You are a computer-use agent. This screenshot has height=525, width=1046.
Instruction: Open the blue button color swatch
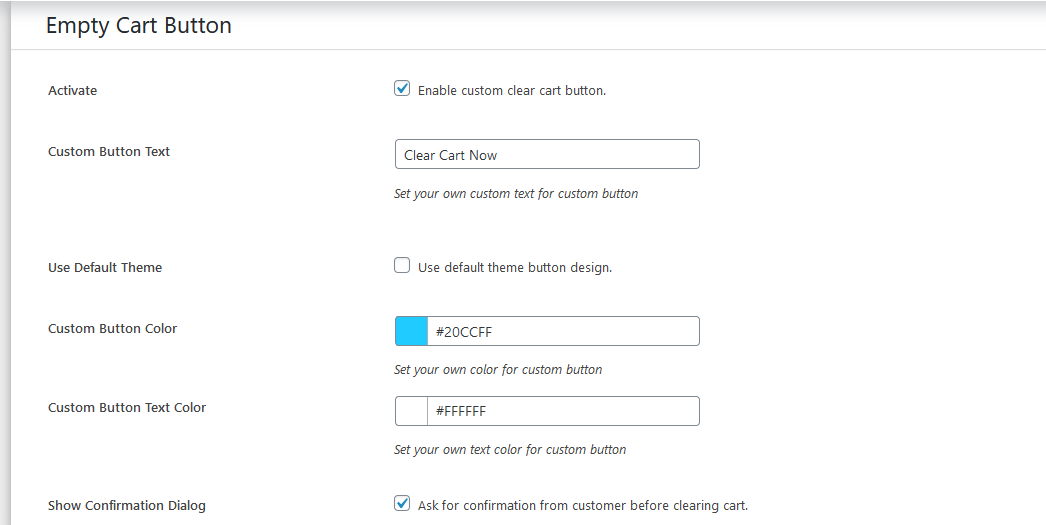[x=412, y=332]
